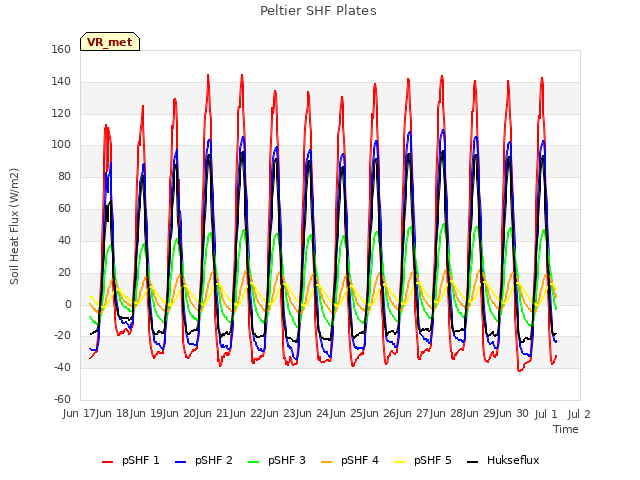Click the yellow pSHF 5 legend swatch
The image size is (640, 480).
tap(400, 462)
